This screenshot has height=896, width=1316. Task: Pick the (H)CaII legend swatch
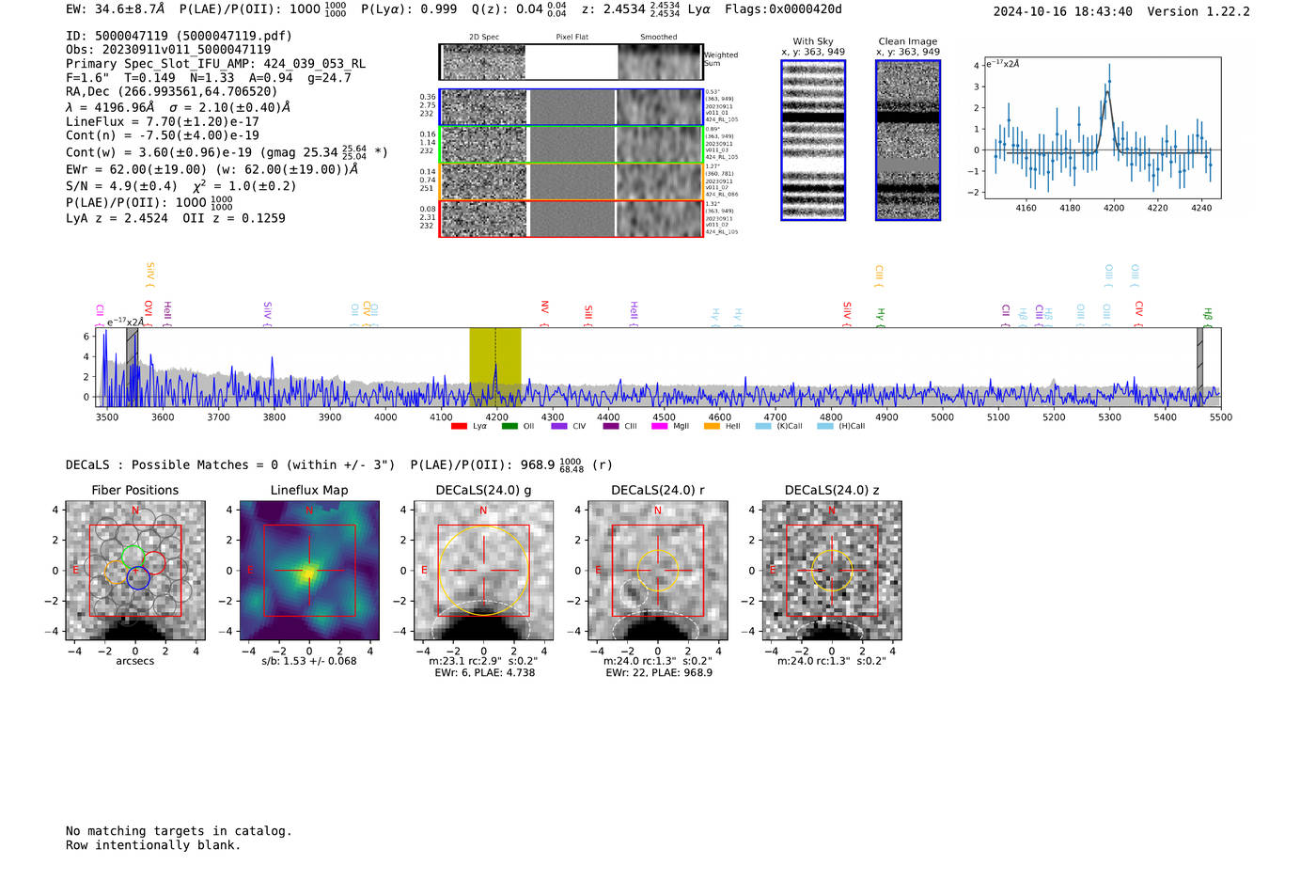[x=825, y=426]
